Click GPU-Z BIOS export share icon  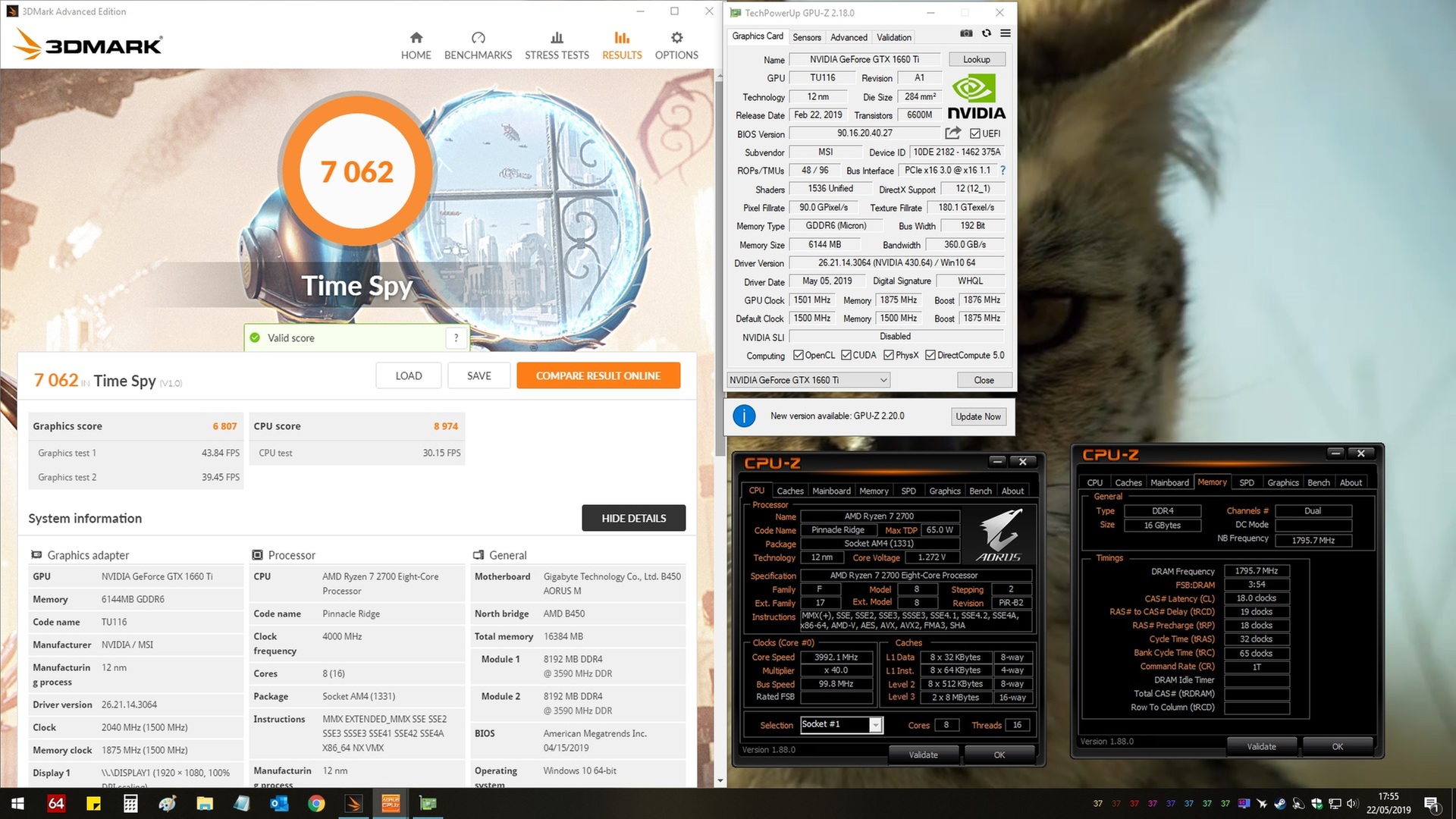point(952,133)
